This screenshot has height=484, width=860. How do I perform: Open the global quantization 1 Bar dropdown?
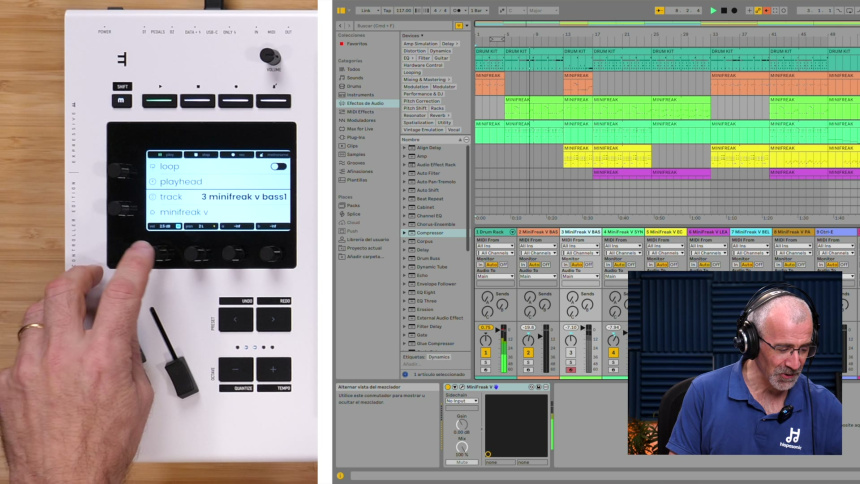479,10
